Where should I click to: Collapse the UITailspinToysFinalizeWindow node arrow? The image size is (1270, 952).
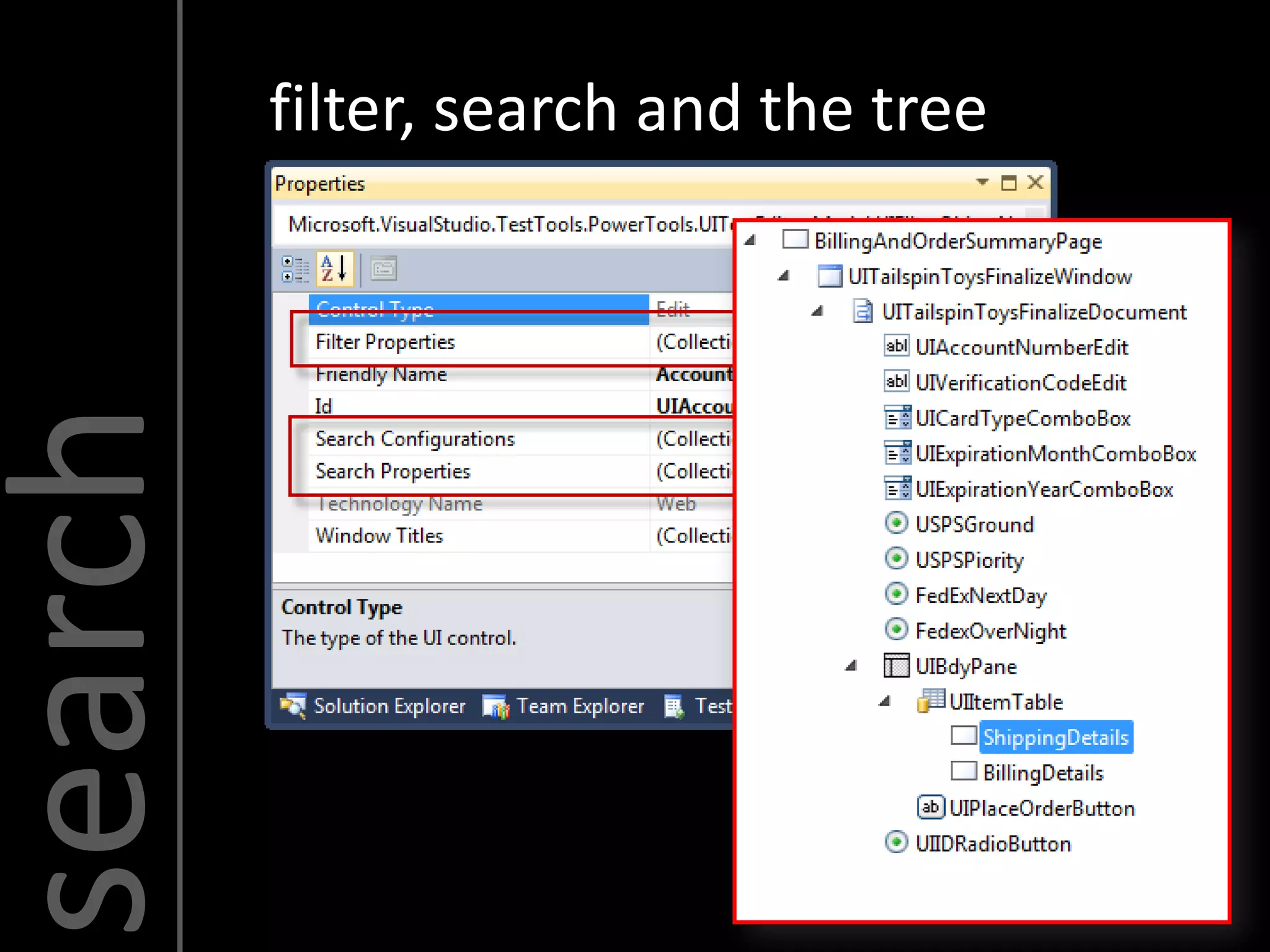tap(784, 276)
